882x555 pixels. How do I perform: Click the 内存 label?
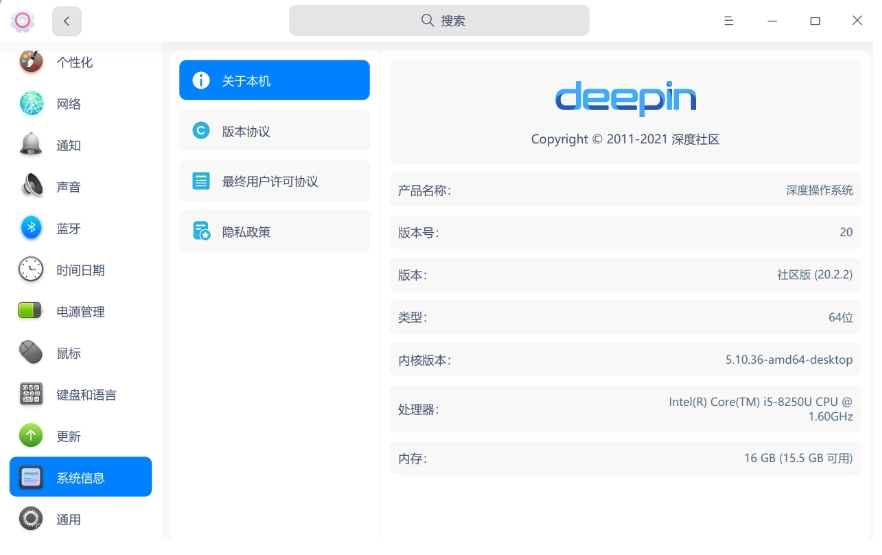pyautogui.click(x=412, y=458)
